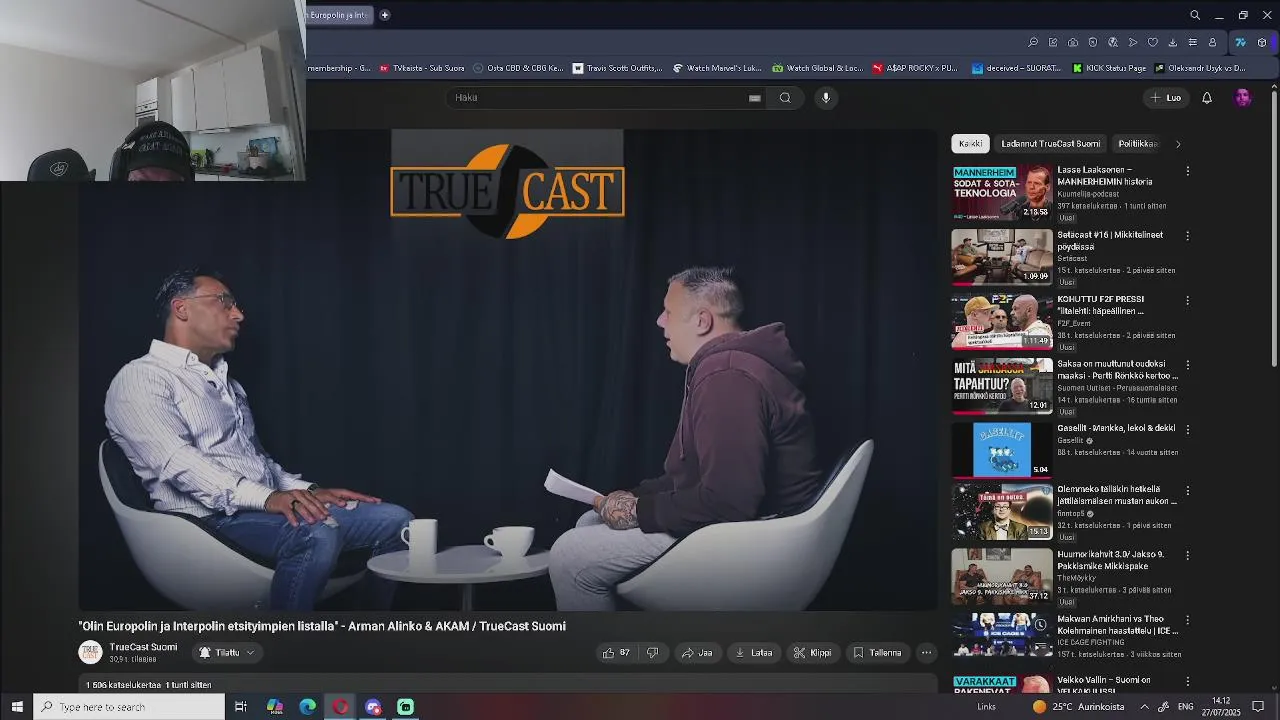
Task: Open the on-screen keyboard icon in search box
Action: 755,98
